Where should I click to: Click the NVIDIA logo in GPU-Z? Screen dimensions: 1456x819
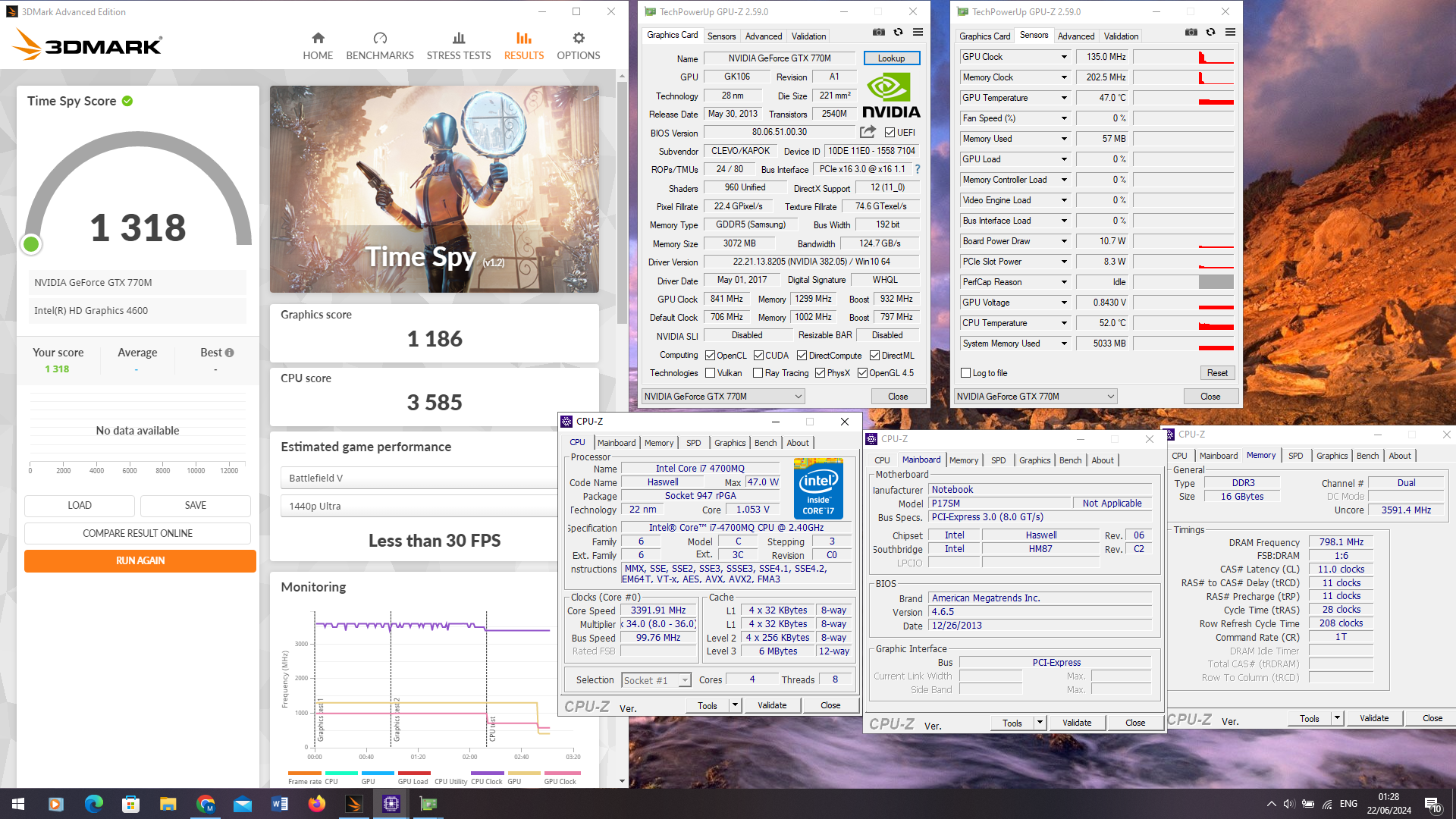pyautogui.click(x=891, y=96)
